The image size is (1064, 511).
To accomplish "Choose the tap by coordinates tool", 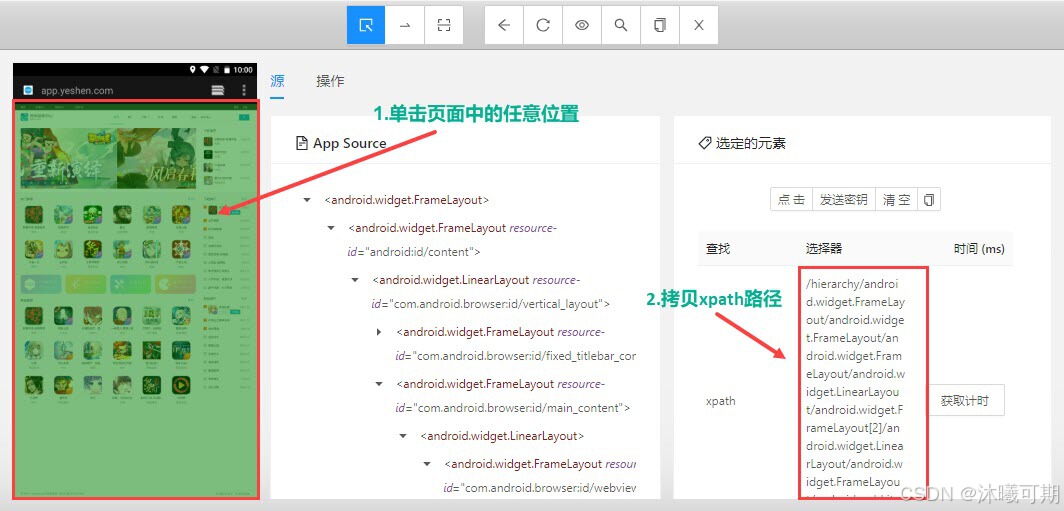I will 444,25.
